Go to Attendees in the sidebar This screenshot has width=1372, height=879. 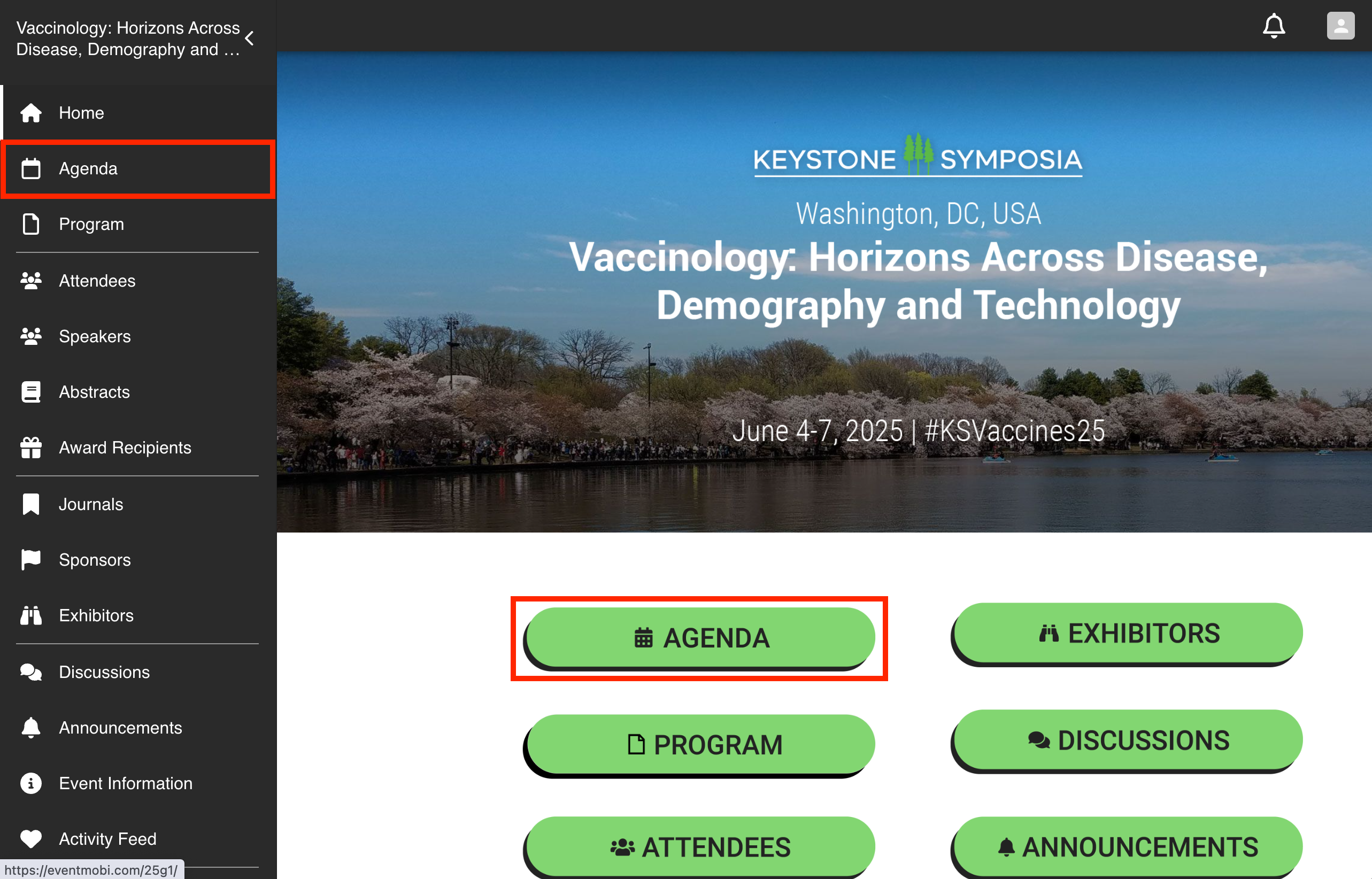(139, 281)
